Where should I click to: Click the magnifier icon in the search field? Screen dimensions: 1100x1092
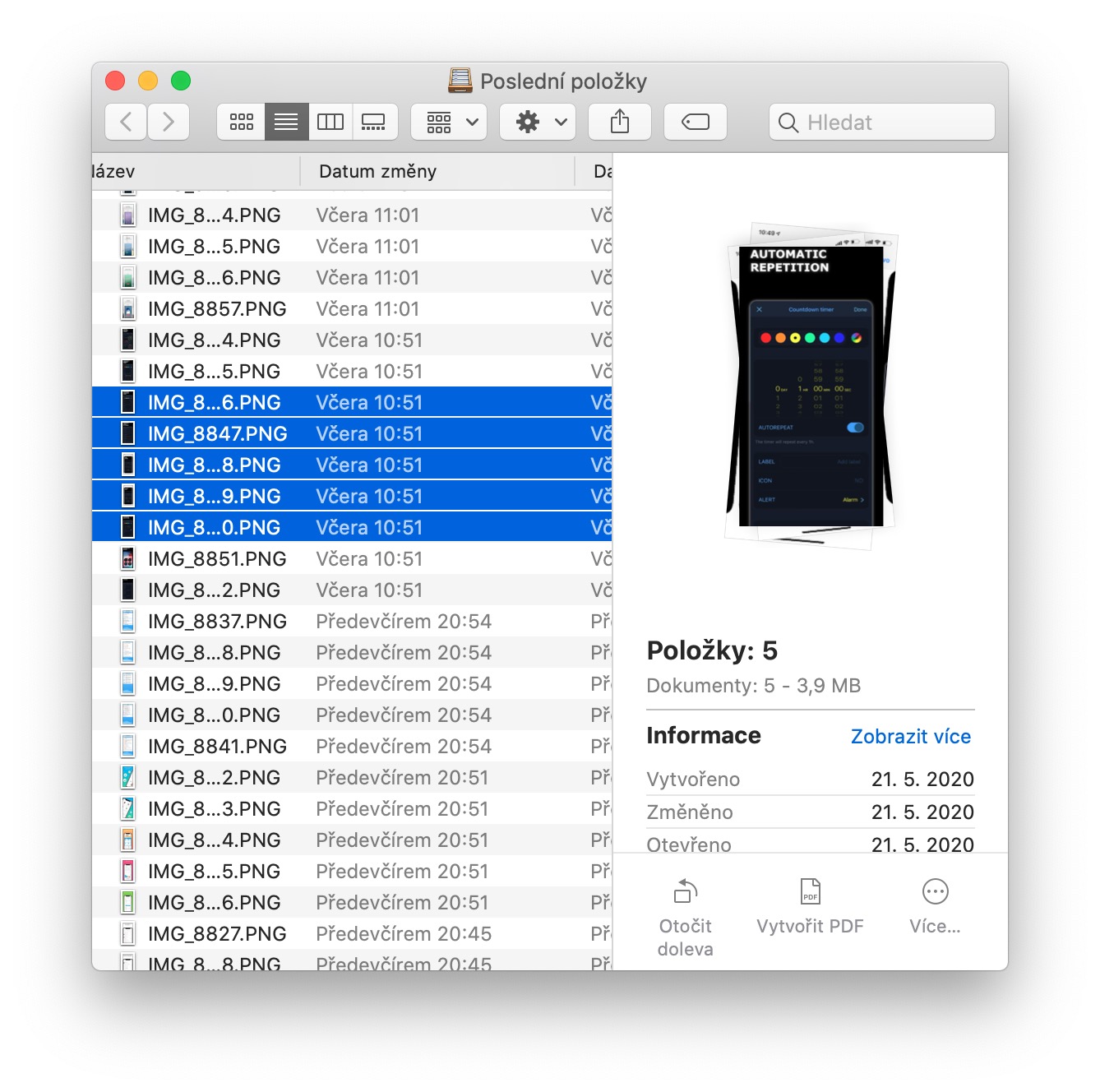point(788,123)
